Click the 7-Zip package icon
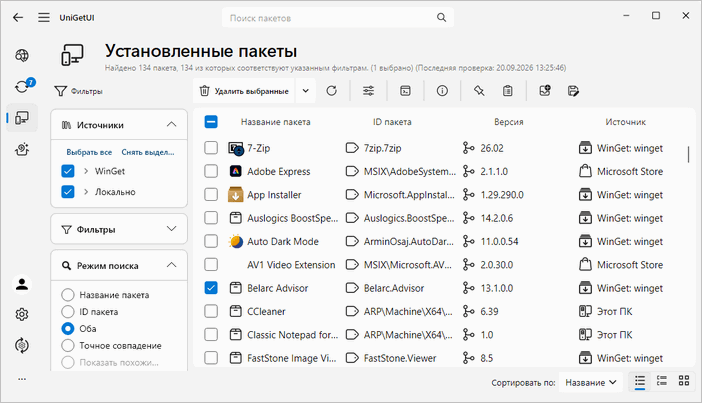The height and width of the screenshot is (403, 702). point(235,148)
